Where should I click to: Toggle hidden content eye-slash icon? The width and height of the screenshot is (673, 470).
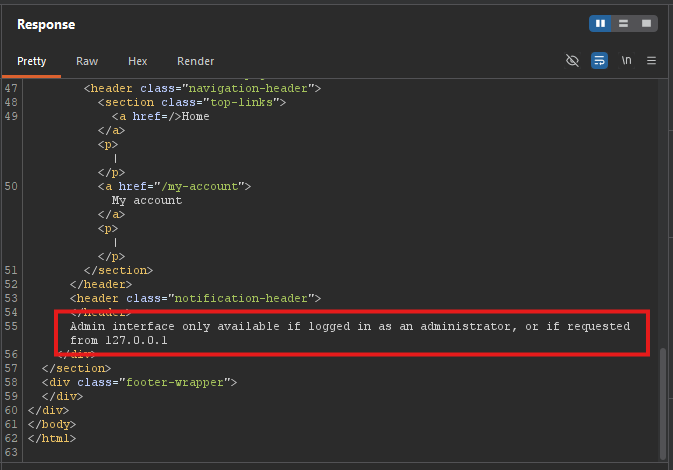point(572,61)
